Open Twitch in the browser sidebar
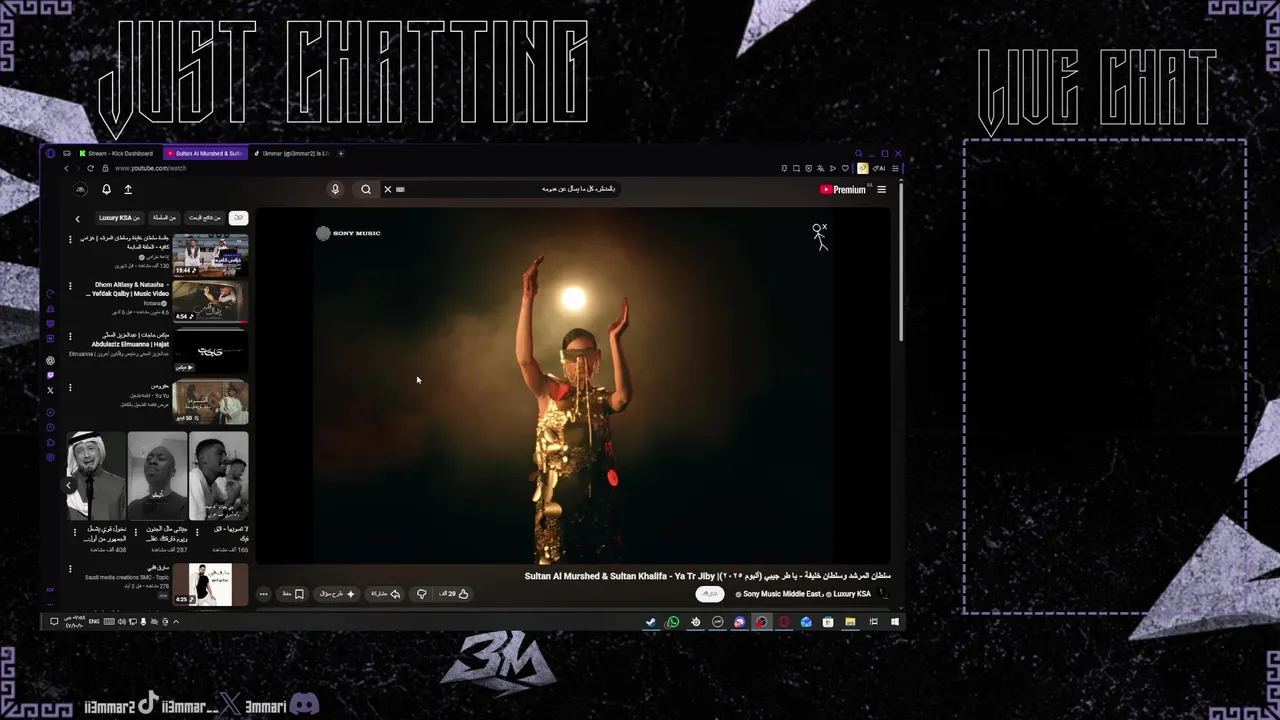This screenshot has height=720, width=1280. pos(50,375)
